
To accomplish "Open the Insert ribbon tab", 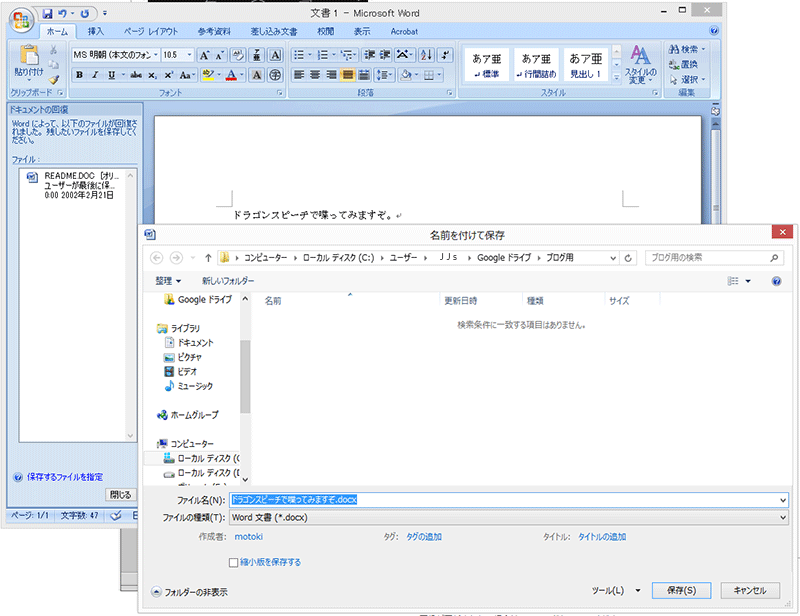I will 95,31.
